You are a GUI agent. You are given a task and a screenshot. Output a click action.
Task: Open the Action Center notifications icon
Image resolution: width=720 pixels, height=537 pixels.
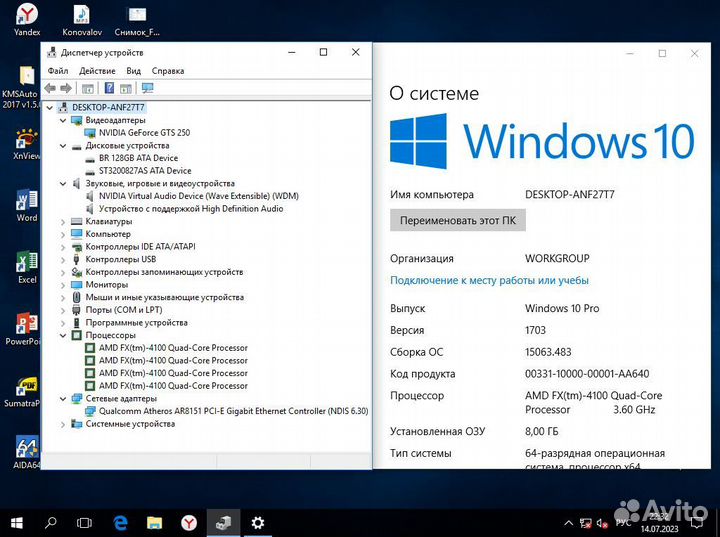pyautogui.click(x=698, y=523)
